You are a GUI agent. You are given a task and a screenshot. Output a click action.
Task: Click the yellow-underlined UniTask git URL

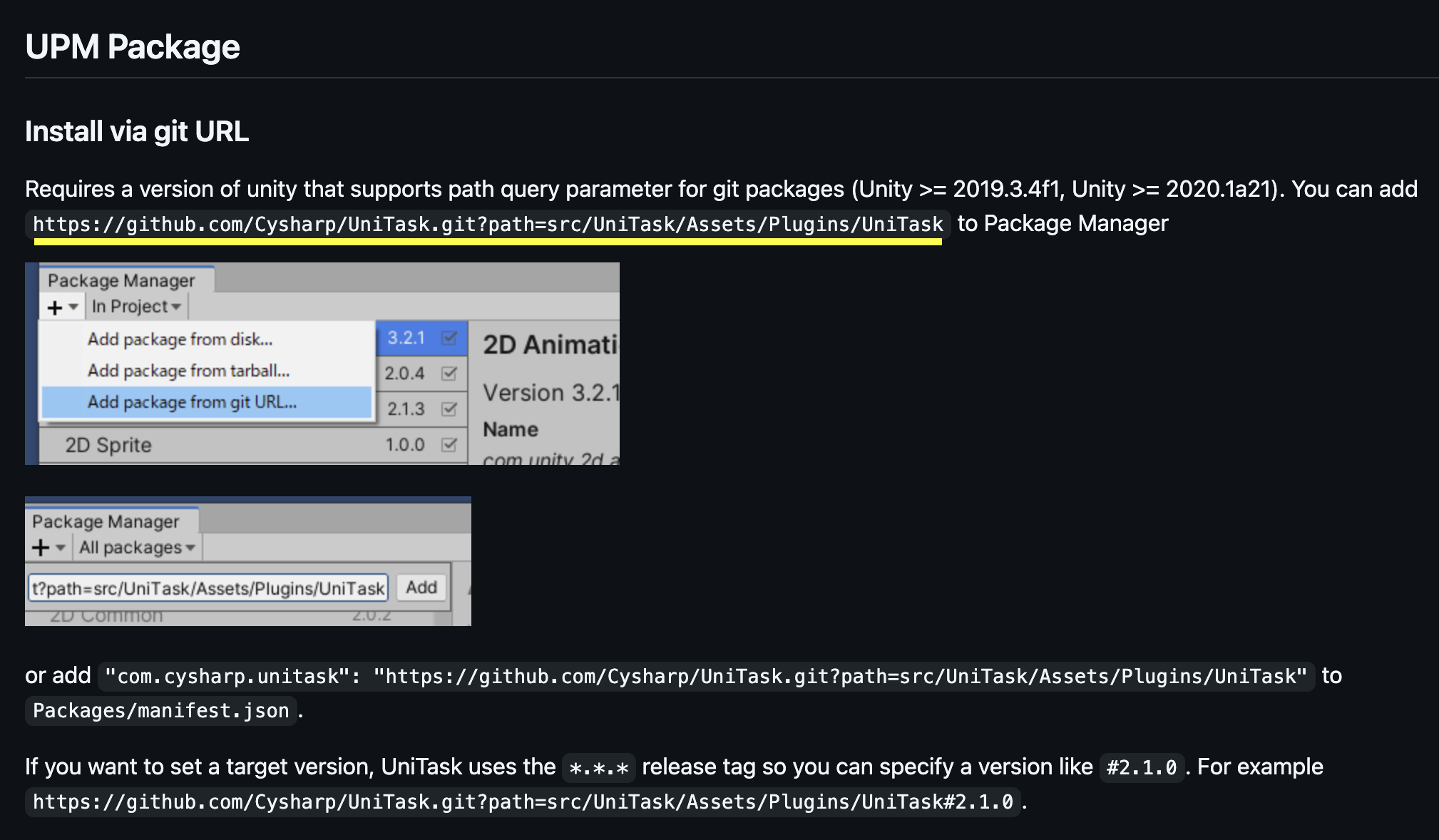click(x=488, y=225)
